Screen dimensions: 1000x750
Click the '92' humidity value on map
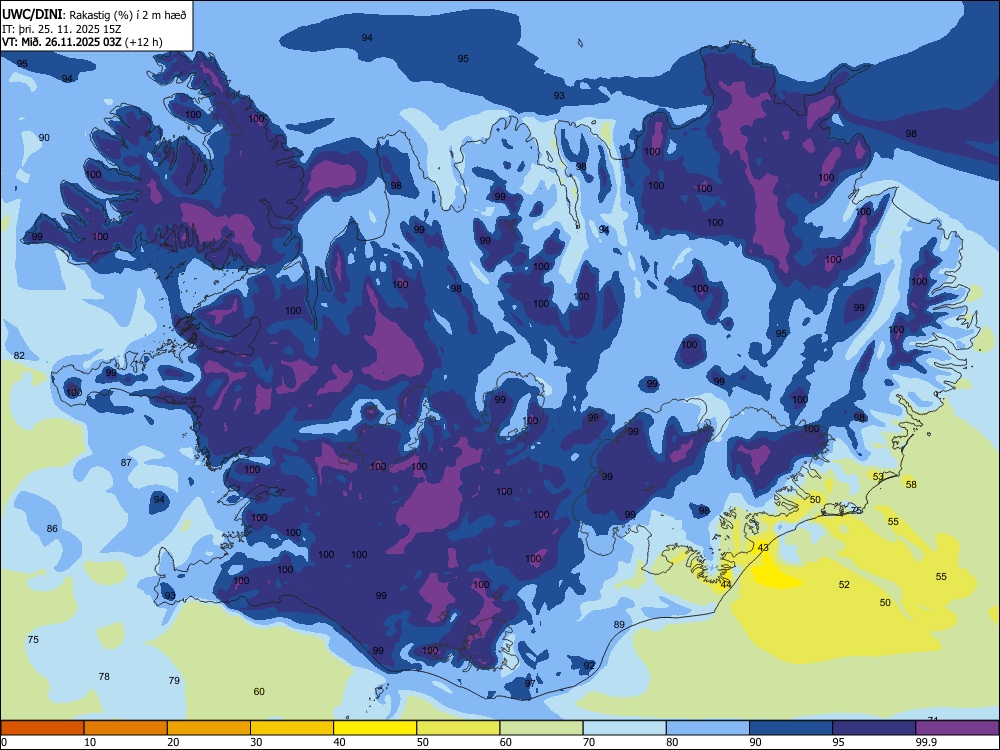pyautogui.click(x=589, y=665)
